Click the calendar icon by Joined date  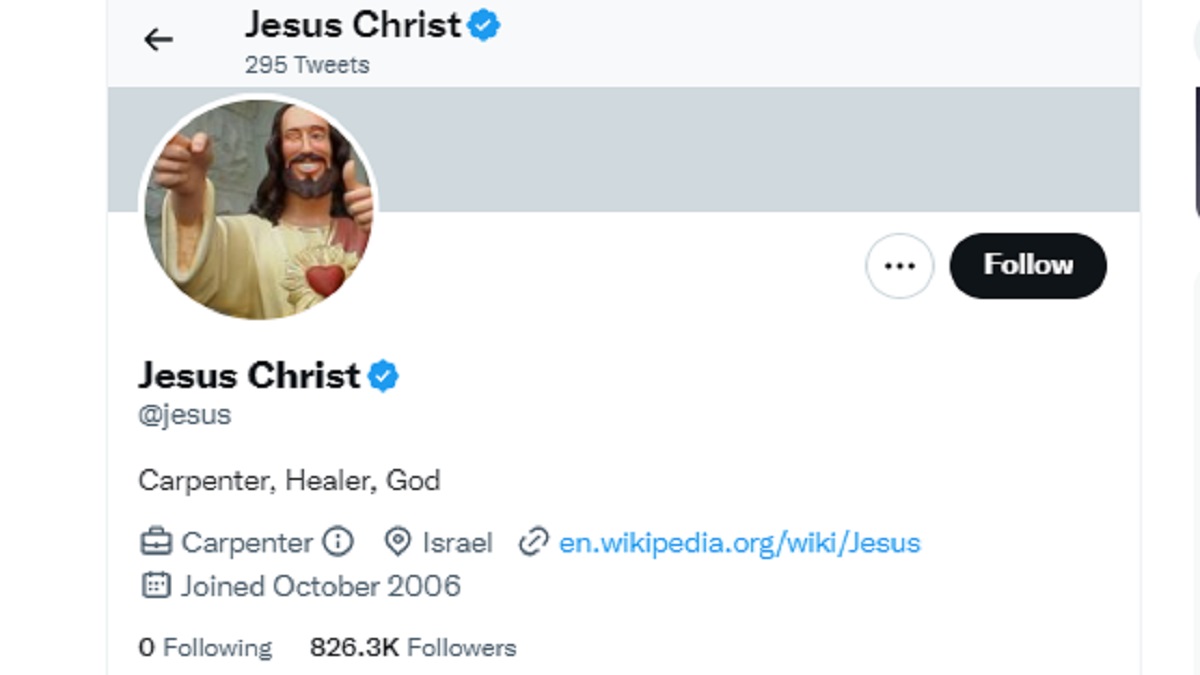(155, 585)
